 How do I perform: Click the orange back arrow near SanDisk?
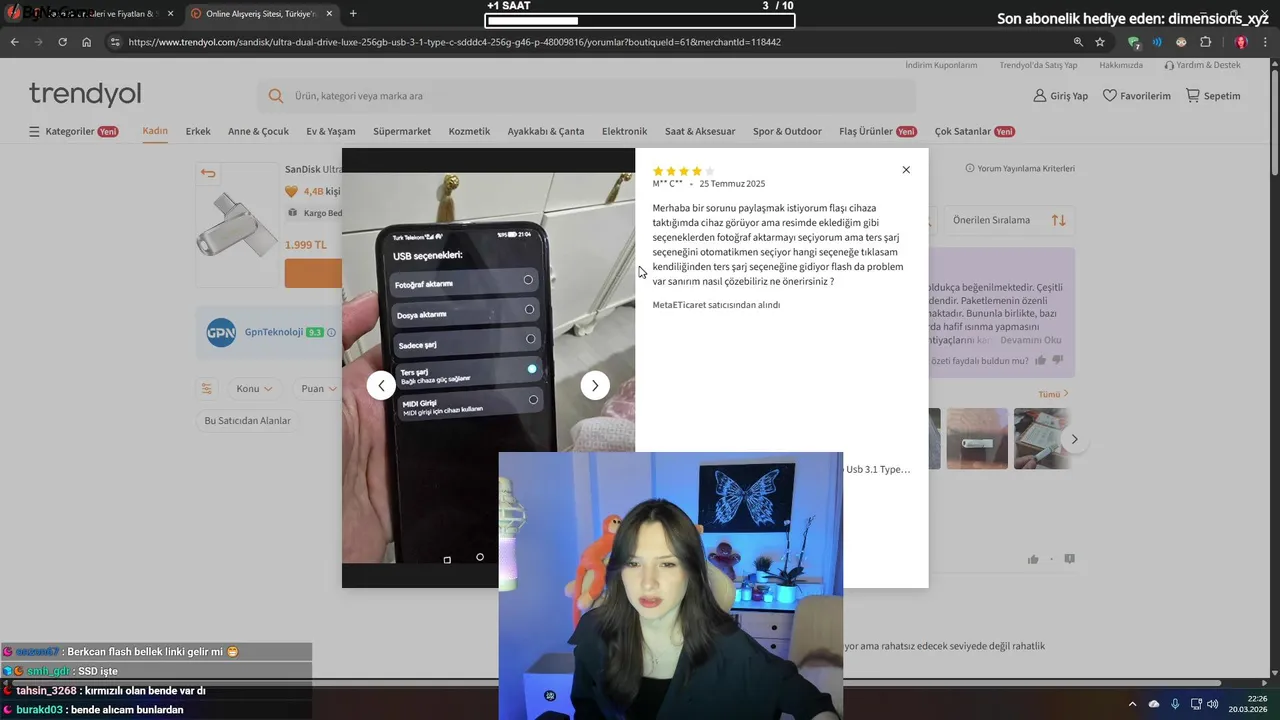click(208, 173)
